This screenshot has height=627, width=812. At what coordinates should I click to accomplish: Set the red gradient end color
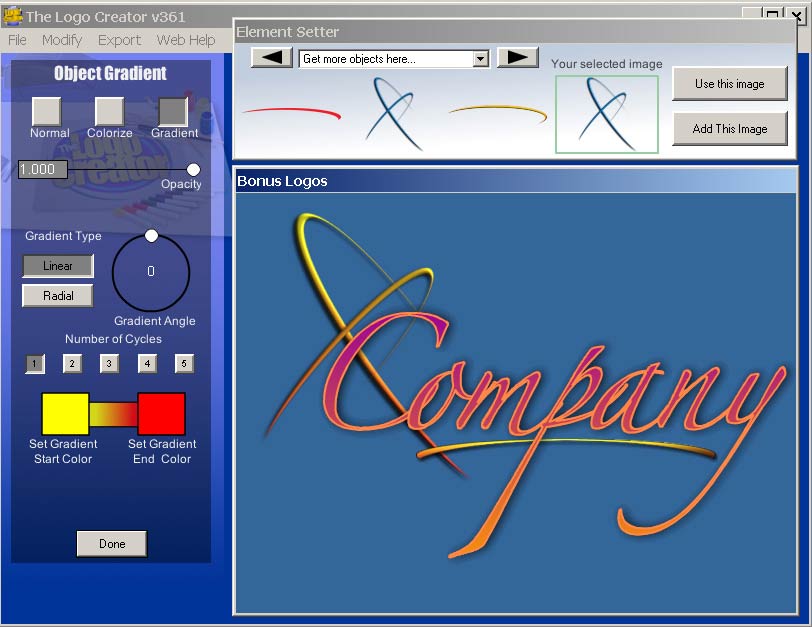point(161,414)
